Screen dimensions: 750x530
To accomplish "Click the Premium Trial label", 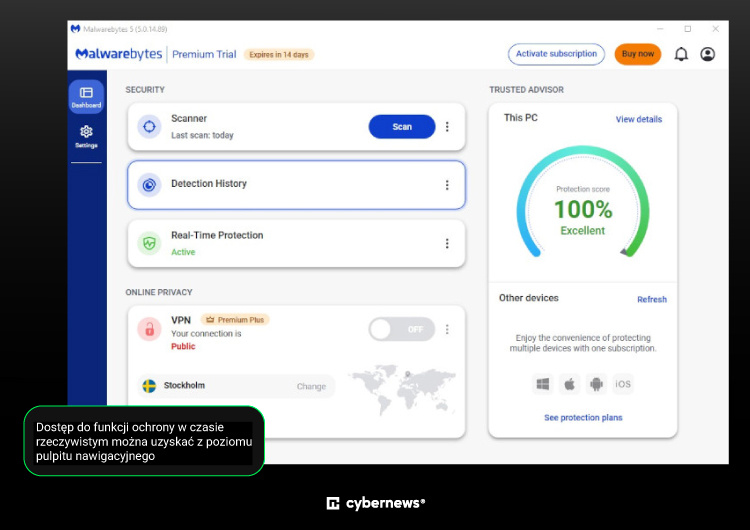I will [204, 55].
